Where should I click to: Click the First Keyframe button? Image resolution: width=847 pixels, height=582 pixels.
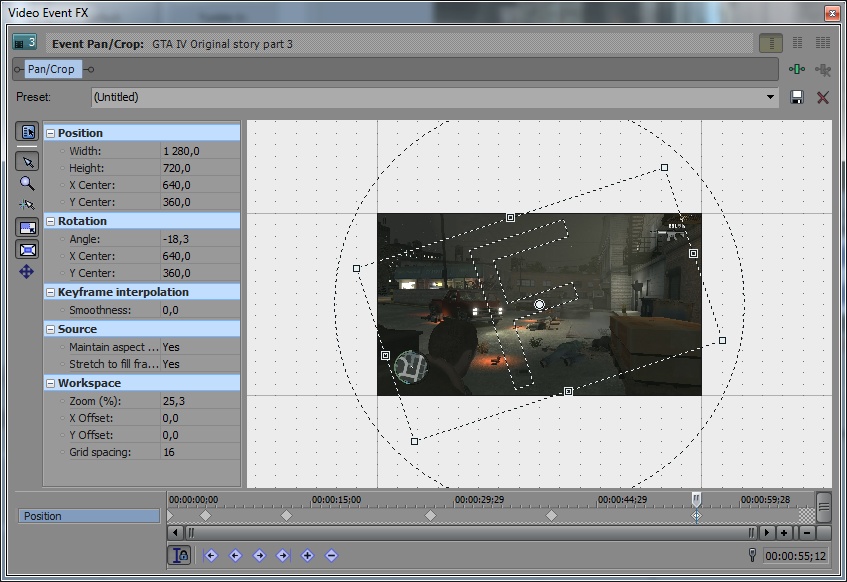211,555
